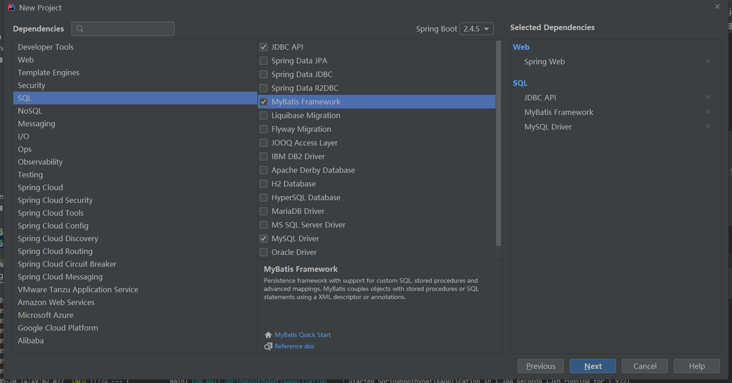
Task: Click the home icon beside MyBatis Quick Start
Action: tap(268, 335)
